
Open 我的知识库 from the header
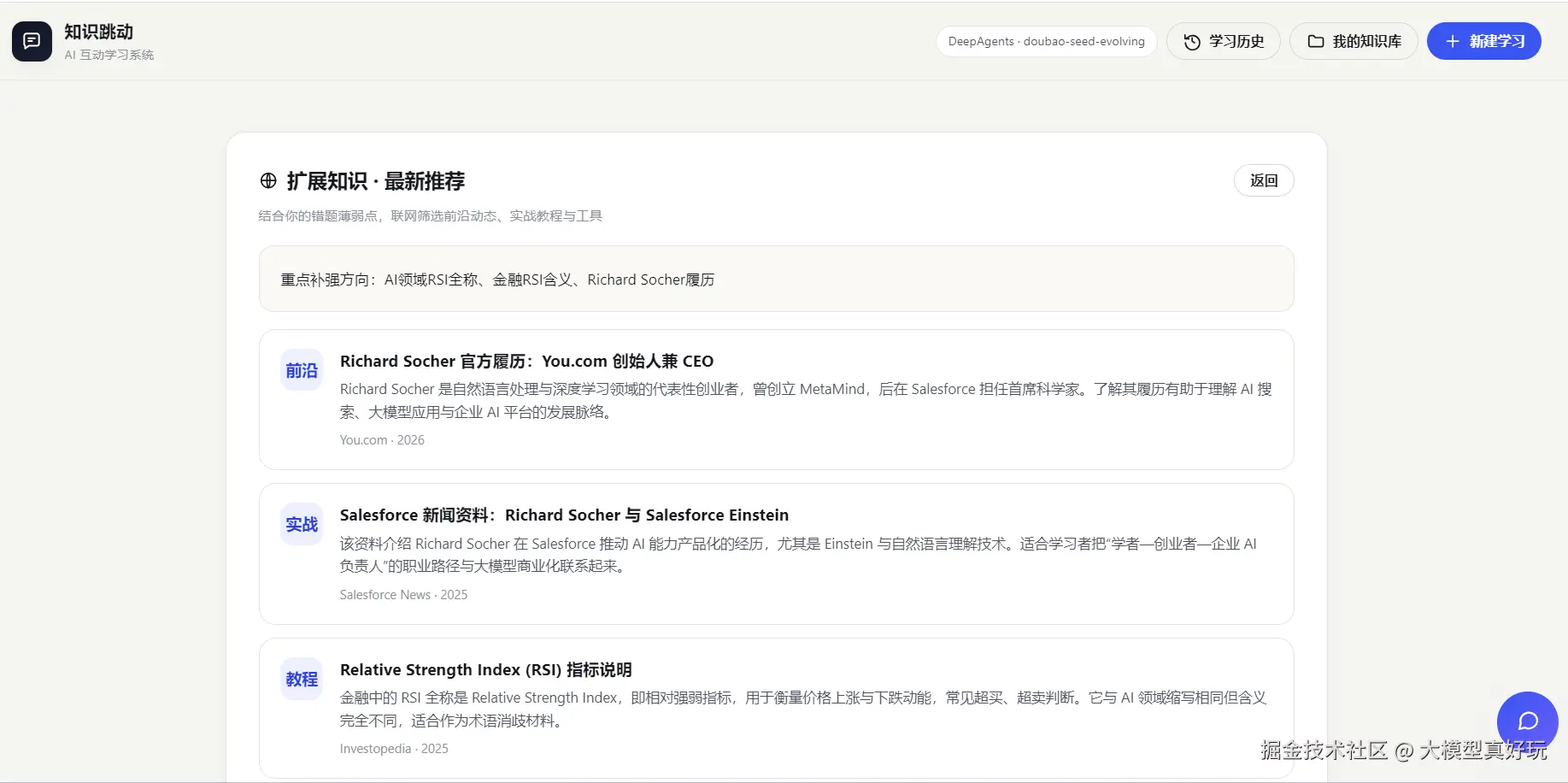pos(1354,41)
